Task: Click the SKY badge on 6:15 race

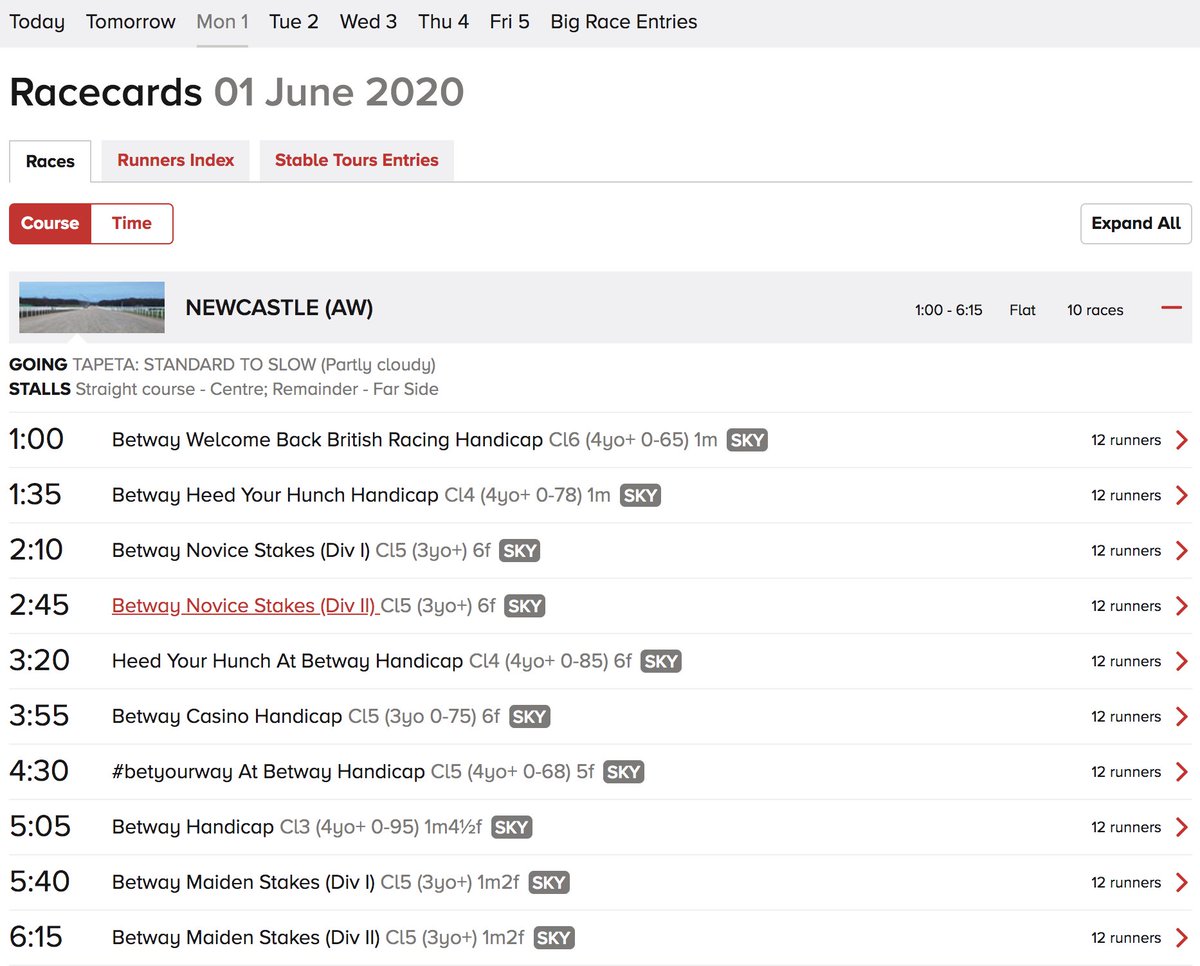Action: (554, 938)
